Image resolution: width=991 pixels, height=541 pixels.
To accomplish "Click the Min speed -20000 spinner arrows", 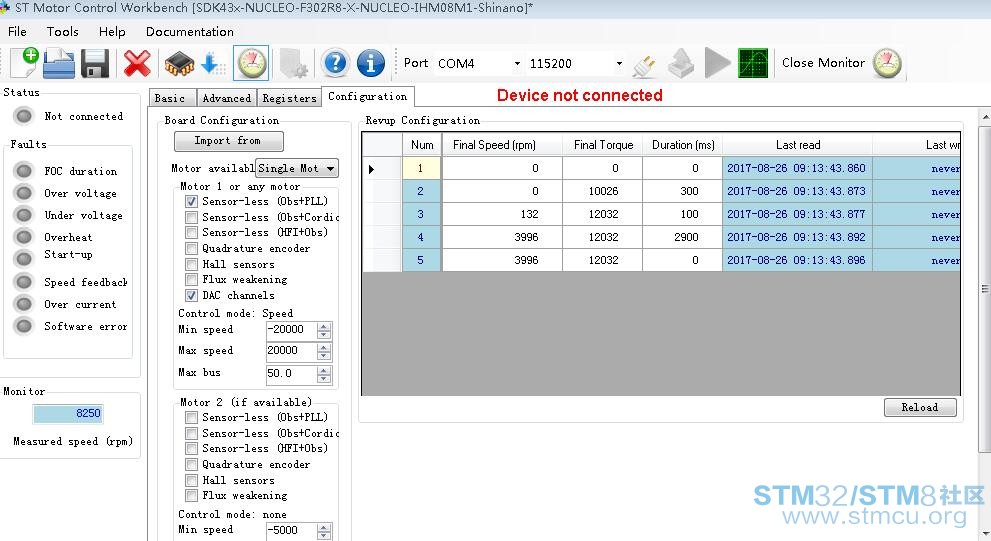I will coord(324,330).
